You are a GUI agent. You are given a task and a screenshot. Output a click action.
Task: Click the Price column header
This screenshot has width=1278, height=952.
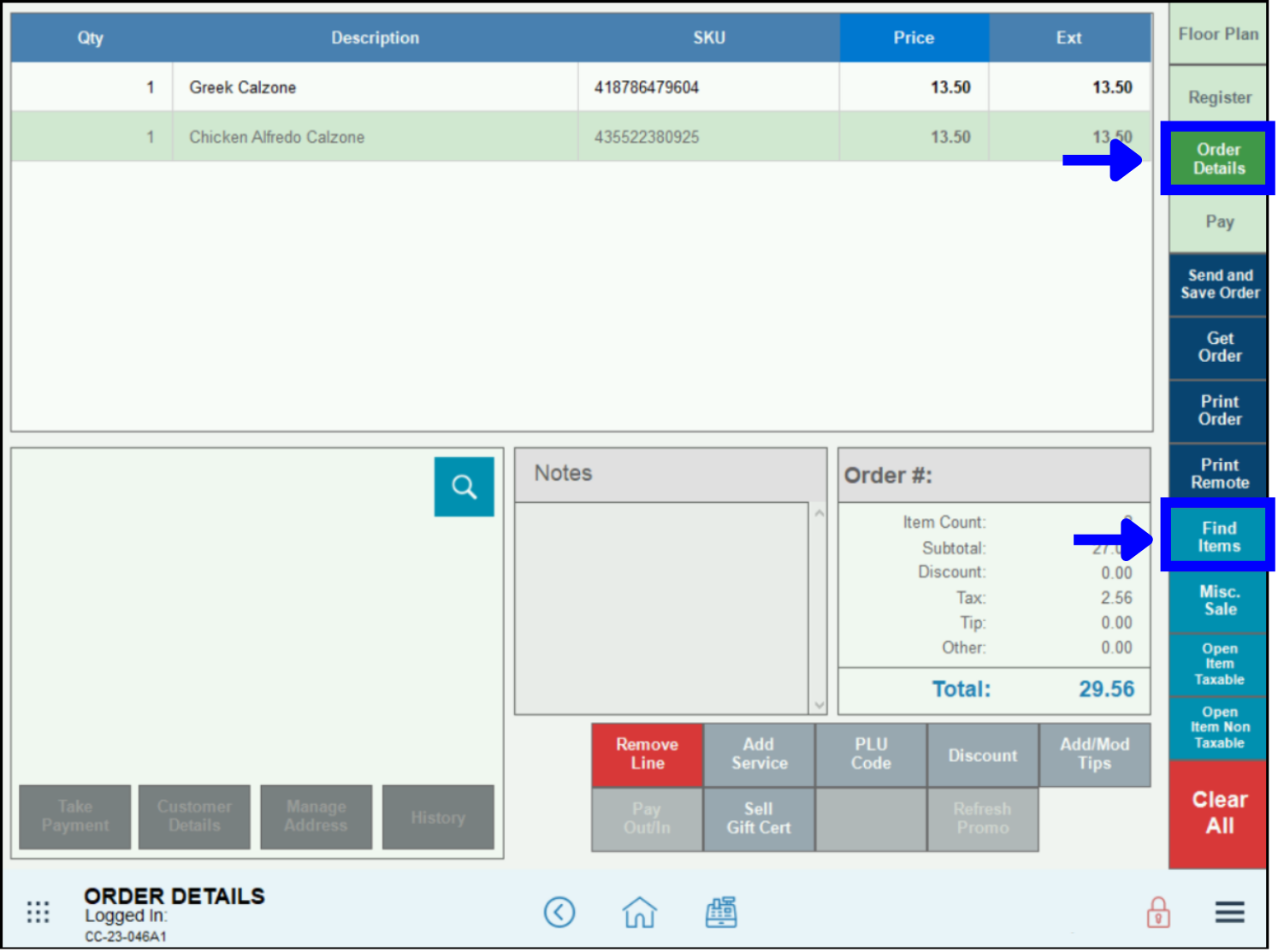tap(914, 38)
